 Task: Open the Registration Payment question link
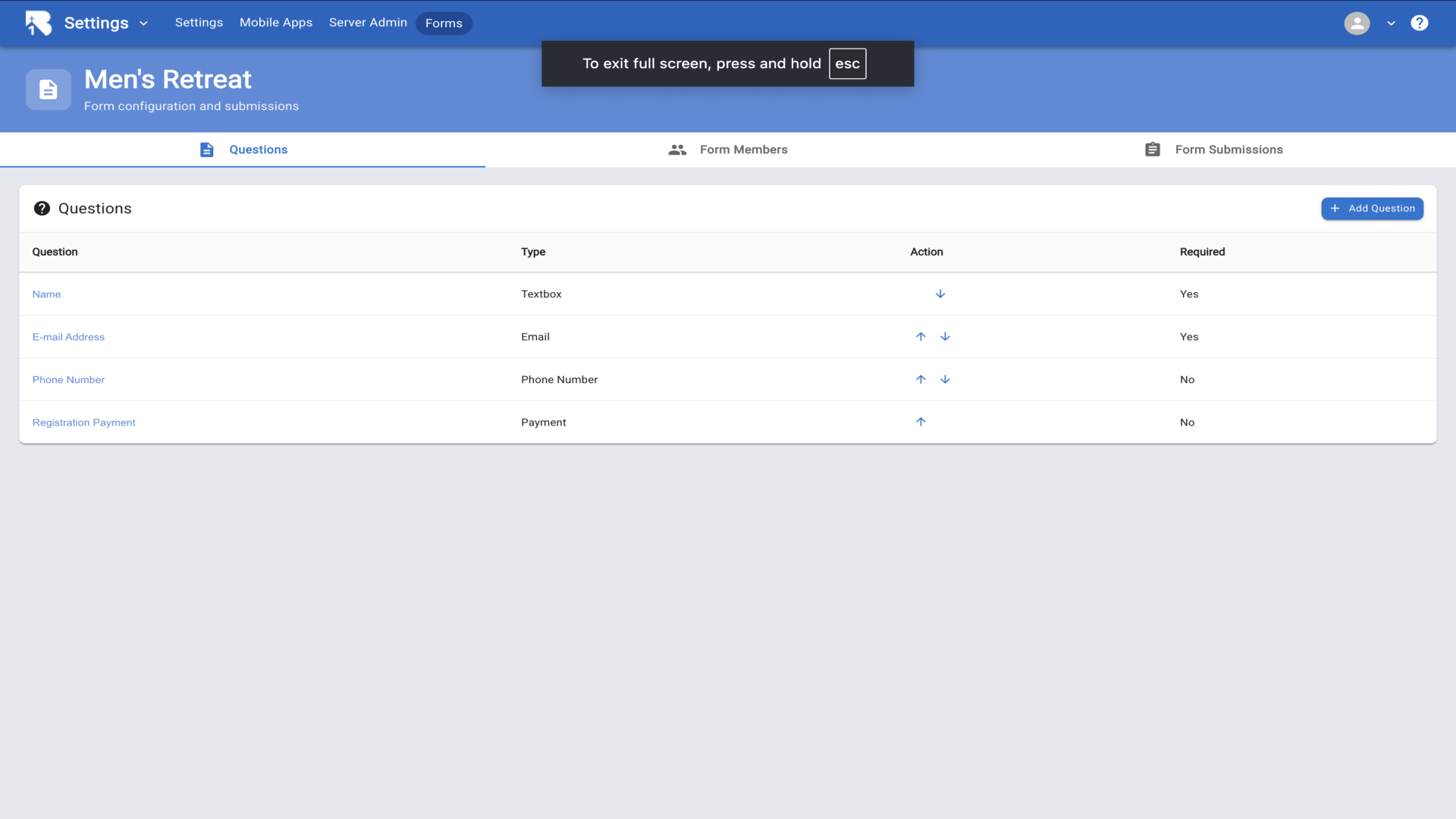click(83, 422)
